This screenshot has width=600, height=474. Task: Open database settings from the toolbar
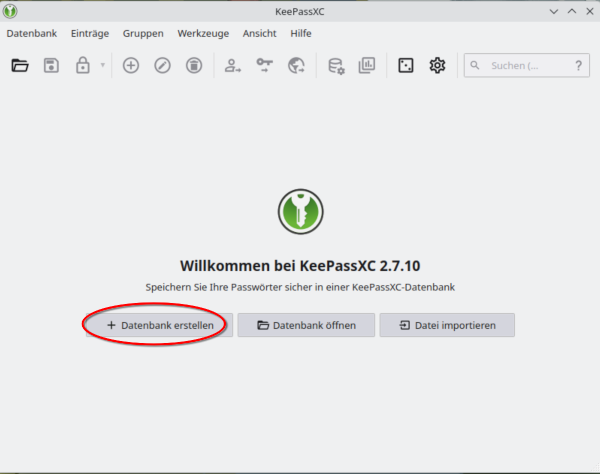pyautogui.click(x=336, y=66)
